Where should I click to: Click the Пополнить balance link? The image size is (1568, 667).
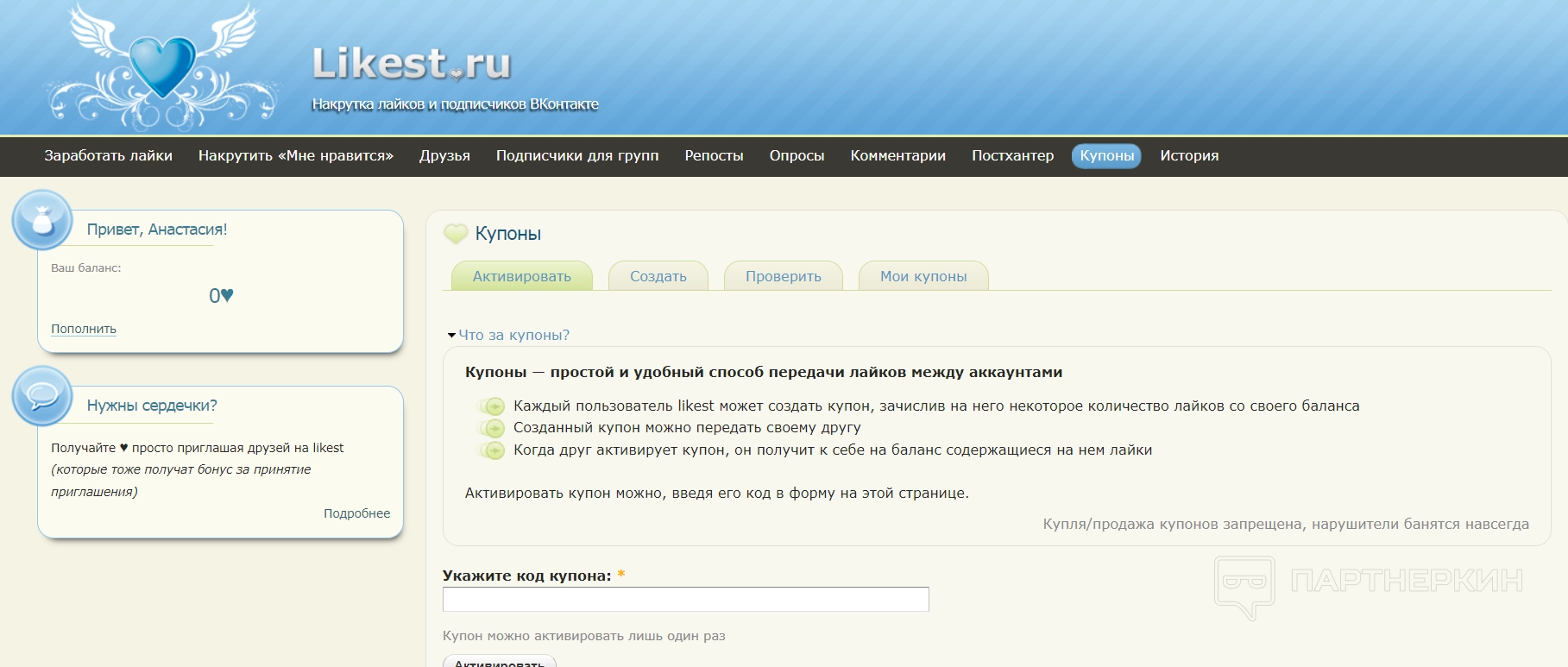[84, 329]
